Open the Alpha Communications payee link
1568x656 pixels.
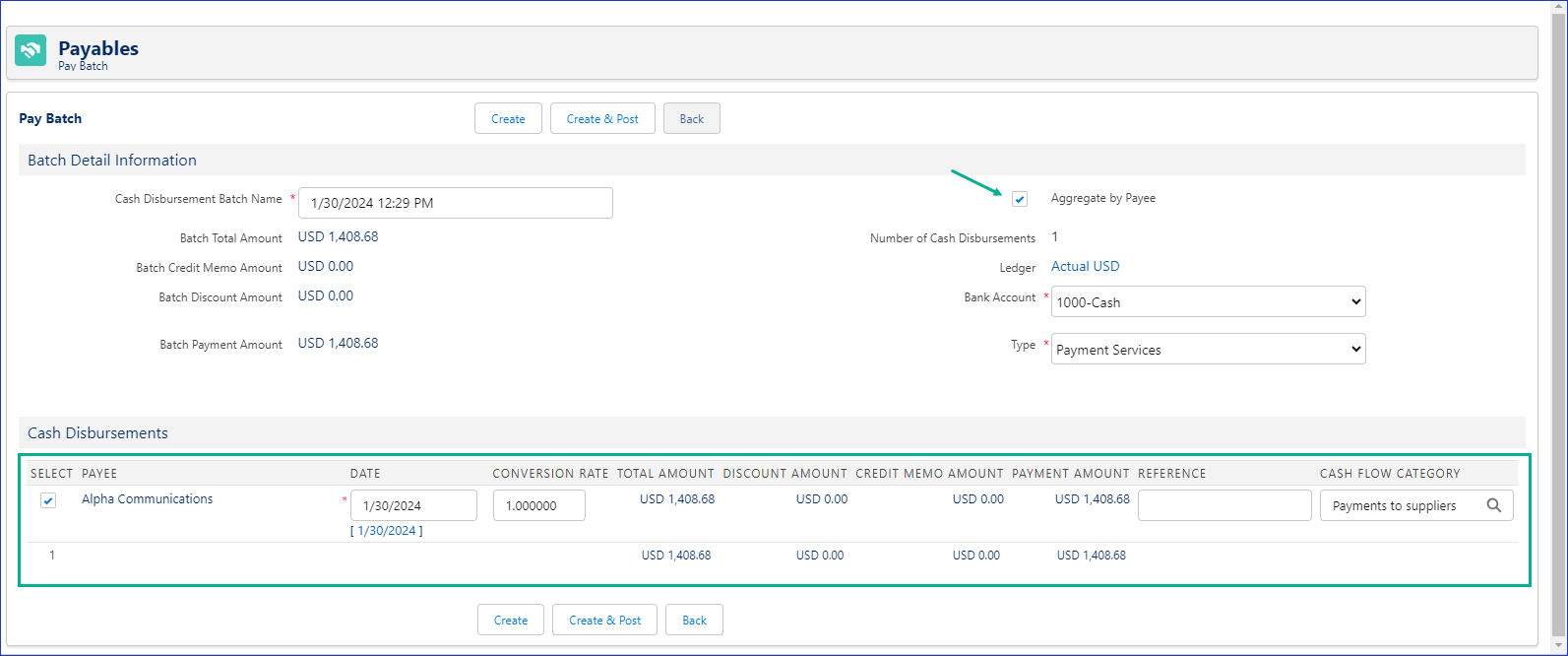tap(147, 499)
